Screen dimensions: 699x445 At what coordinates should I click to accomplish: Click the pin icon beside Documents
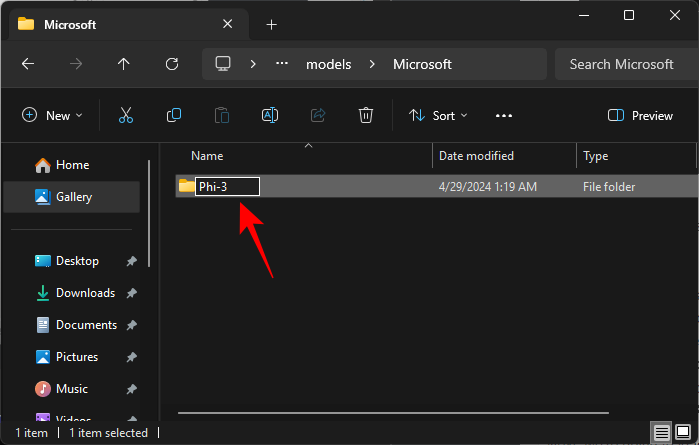tap(132, 326)
